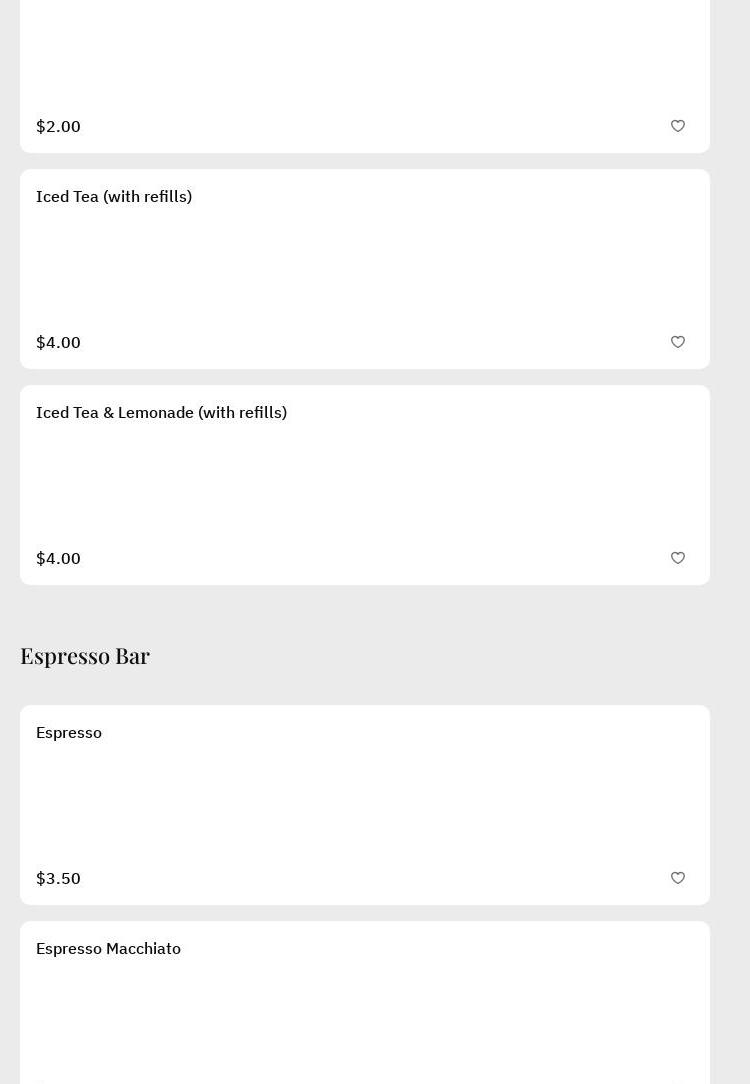Tap the heart on Iced Tea & Lemonade

click(x=678, y=558)
